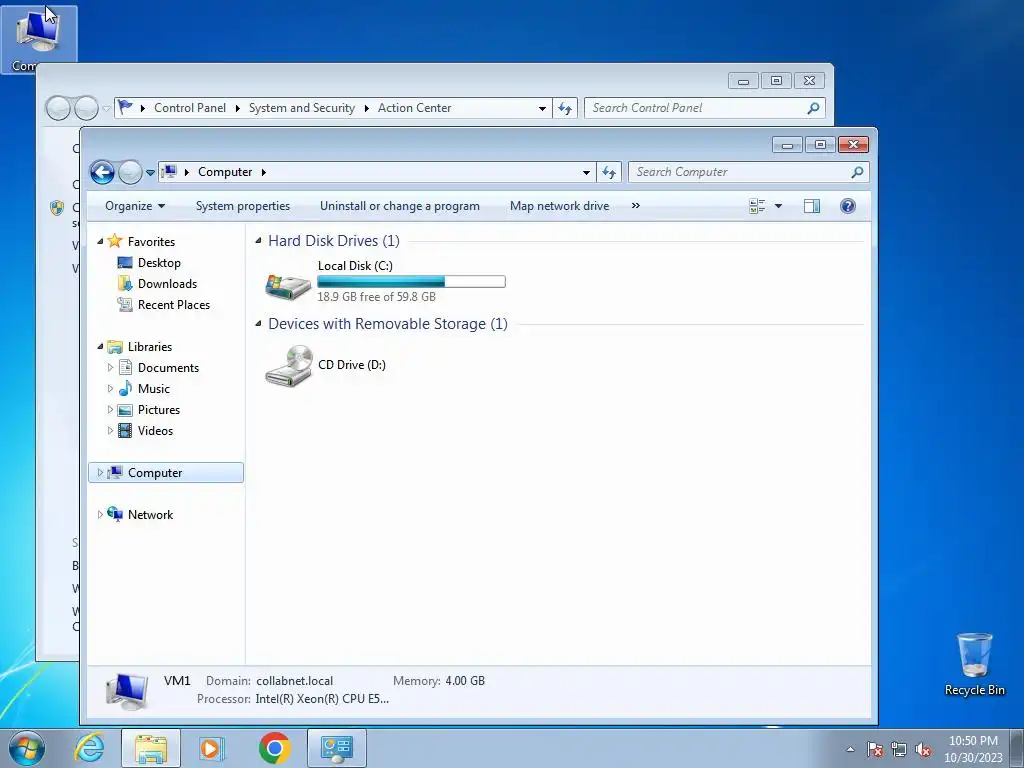Screen dimensions: 1024x768
Task: Open the Start menu
Action: tap(27, 748)
